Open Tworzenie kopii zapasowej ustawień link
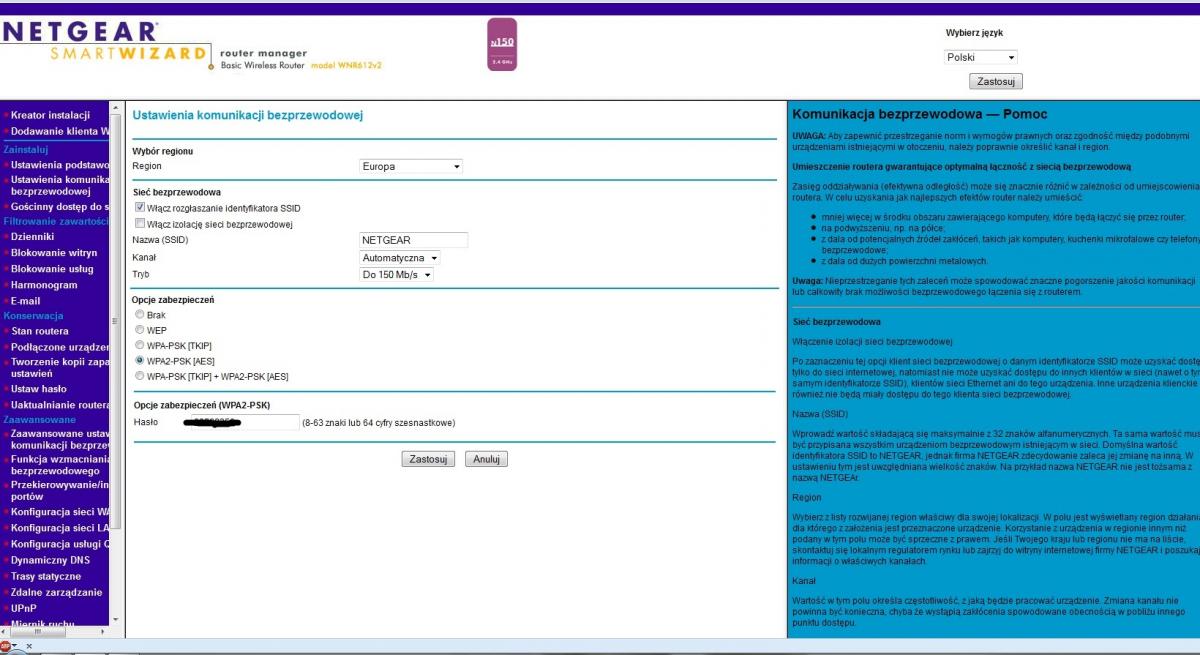 tap(59, 367)
